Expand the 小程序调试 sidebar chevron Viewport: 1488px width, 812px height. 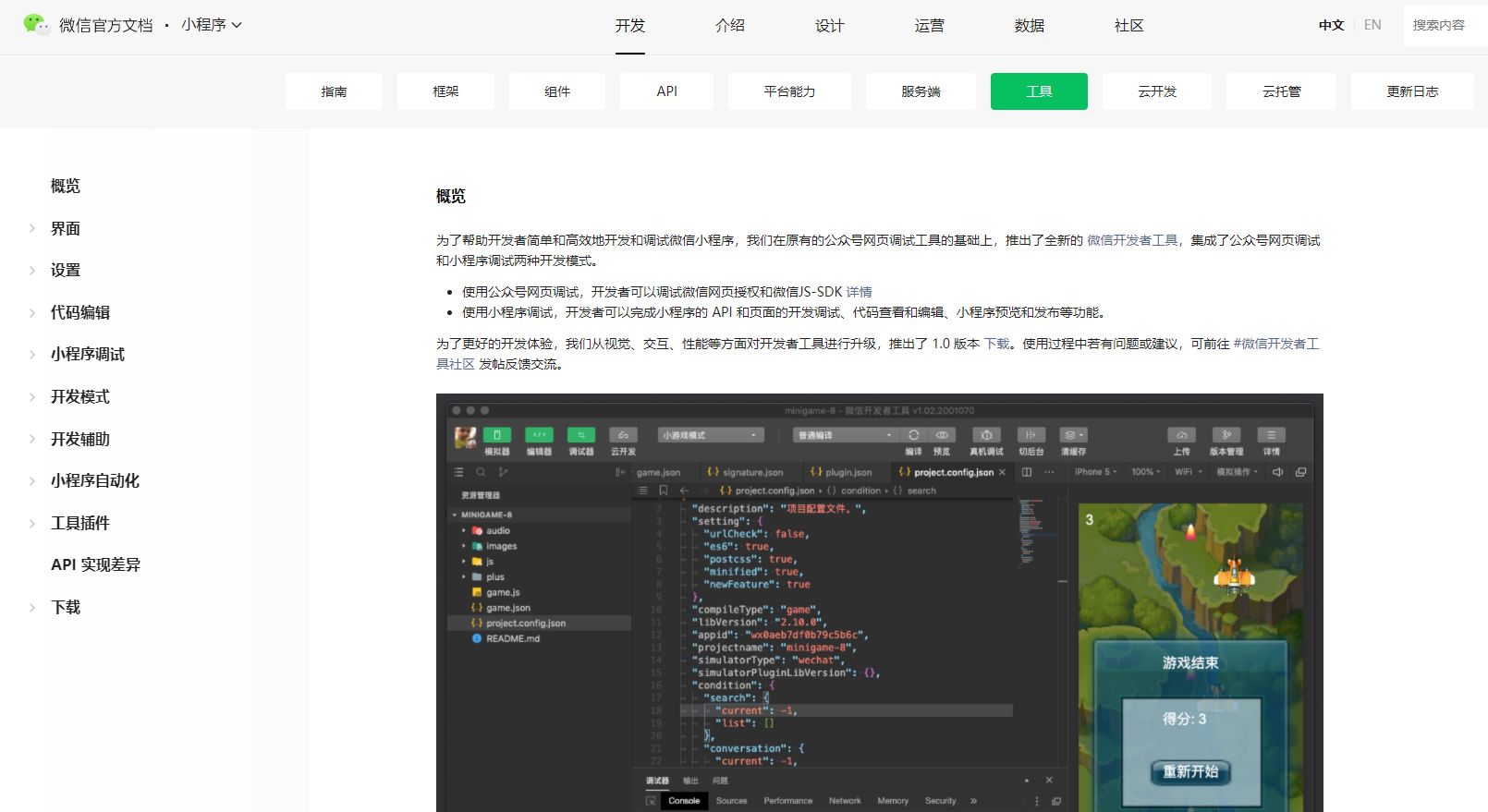click(x=31, y=355)
